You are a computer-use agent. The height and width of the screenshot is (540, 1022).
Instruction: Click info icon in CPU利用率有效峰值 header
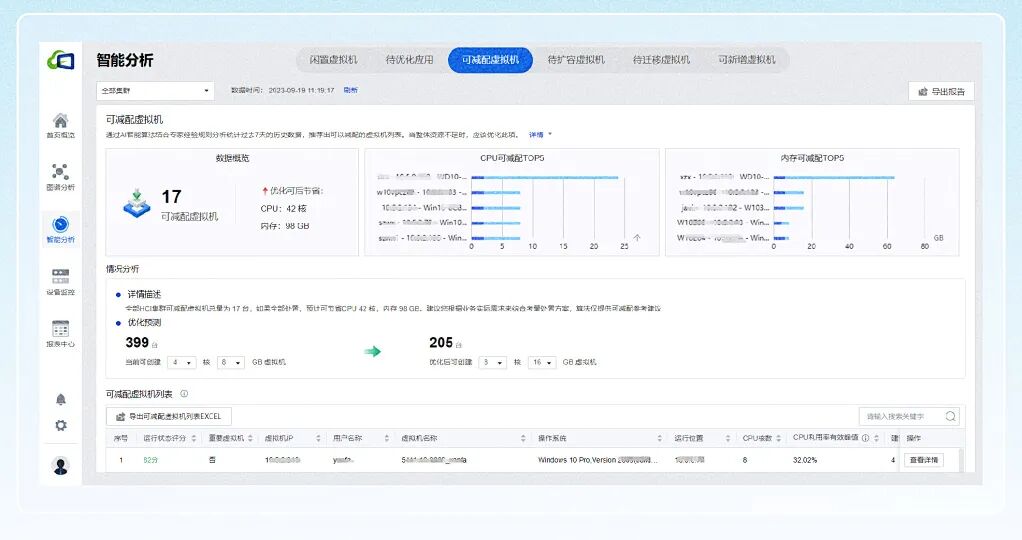pyautogui.click(x=865, y=438)
